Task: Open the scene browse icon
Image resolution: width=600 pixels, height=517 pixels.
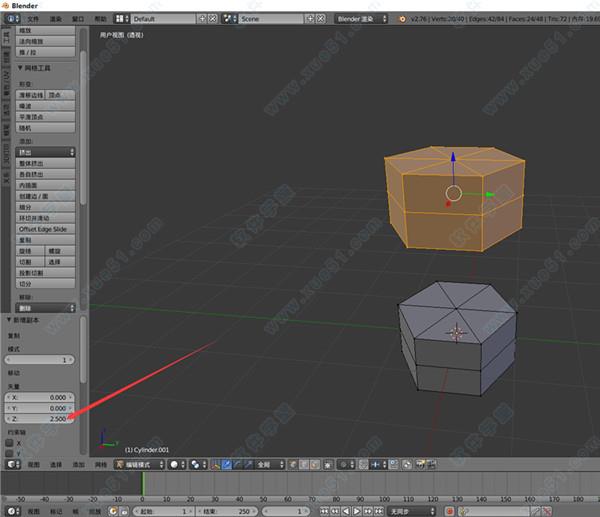Action: click(230, 19)
